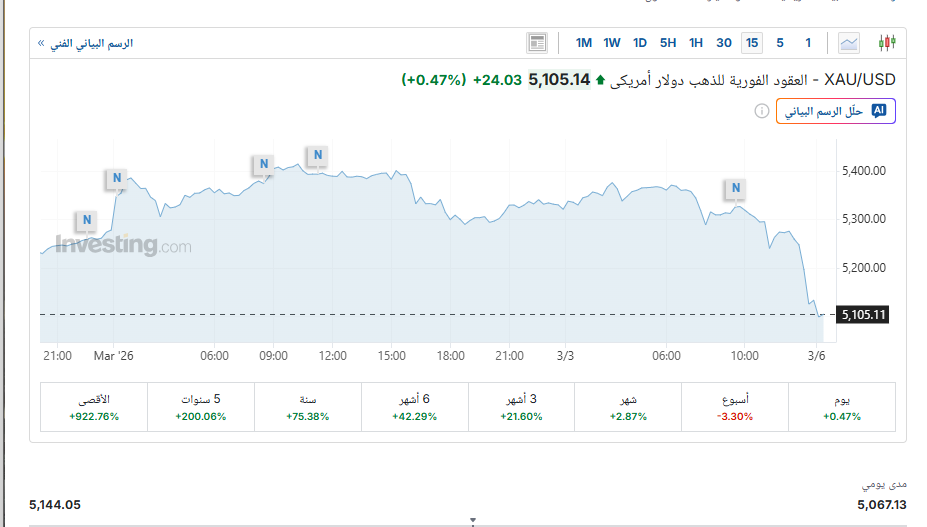Click the AI chart analysis button (حلّل الرسم البياني)
Image resolution: width=927 pixels, height=527 pixels.
(x=836, y=111)
